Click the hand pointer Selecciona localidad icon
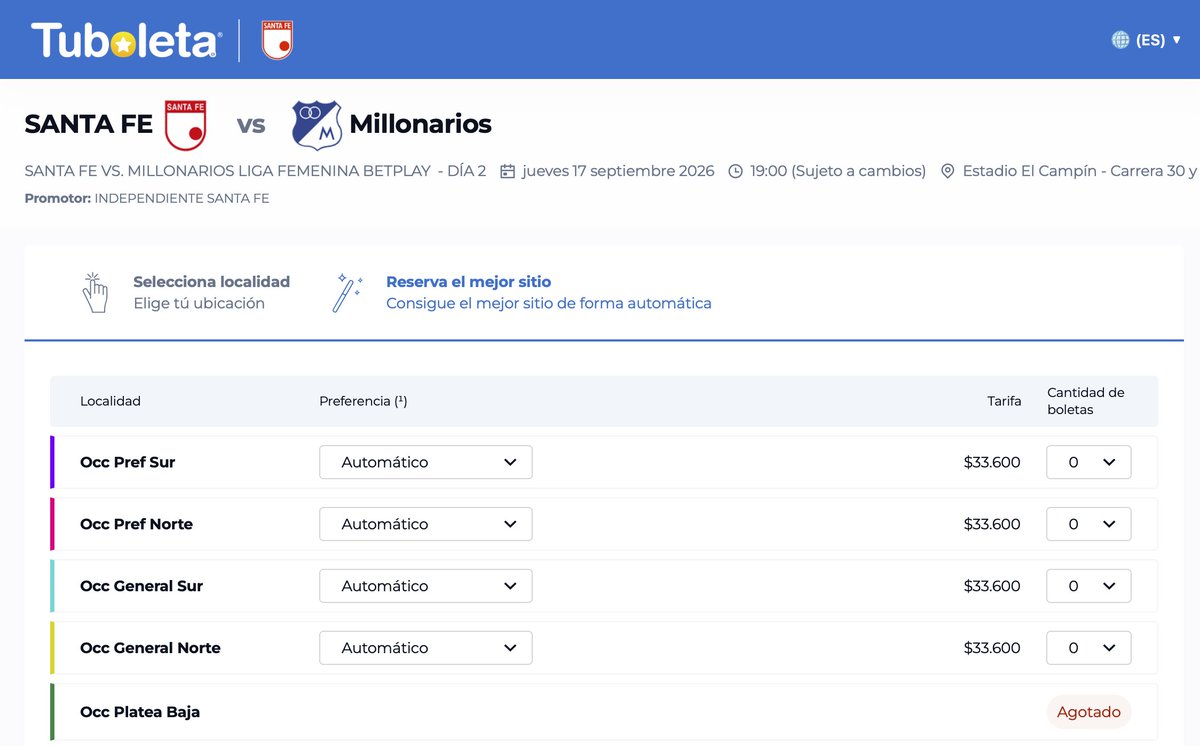This screenshot has width=1200, height=746. click(94, 292)
